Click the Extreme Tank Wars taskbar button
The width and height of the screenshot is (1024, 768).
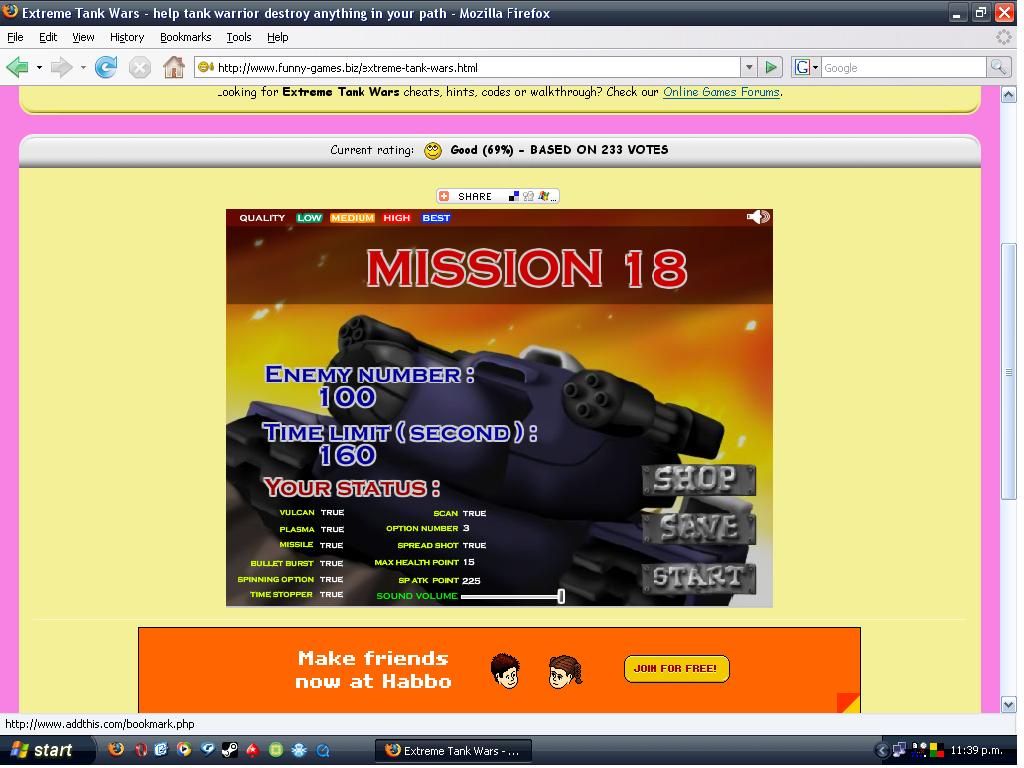pos(453,751)
